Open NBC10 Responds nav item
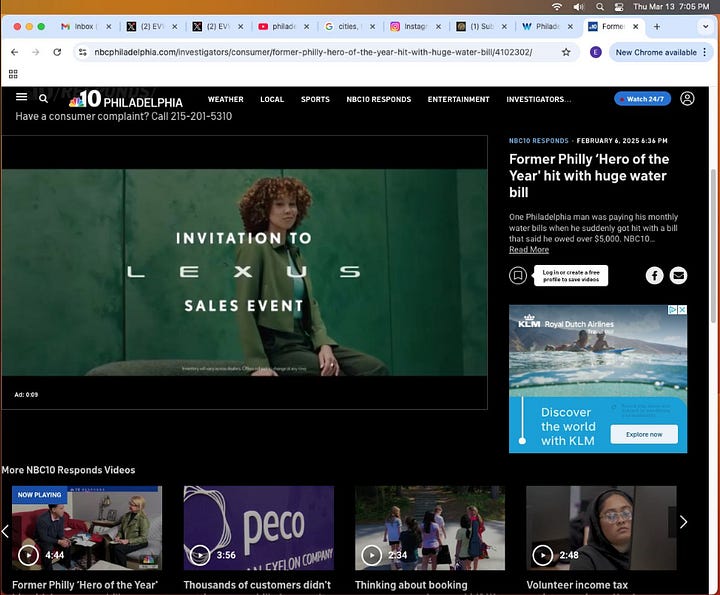Viewport: 720px width, 595px height. tap(378, 99)
